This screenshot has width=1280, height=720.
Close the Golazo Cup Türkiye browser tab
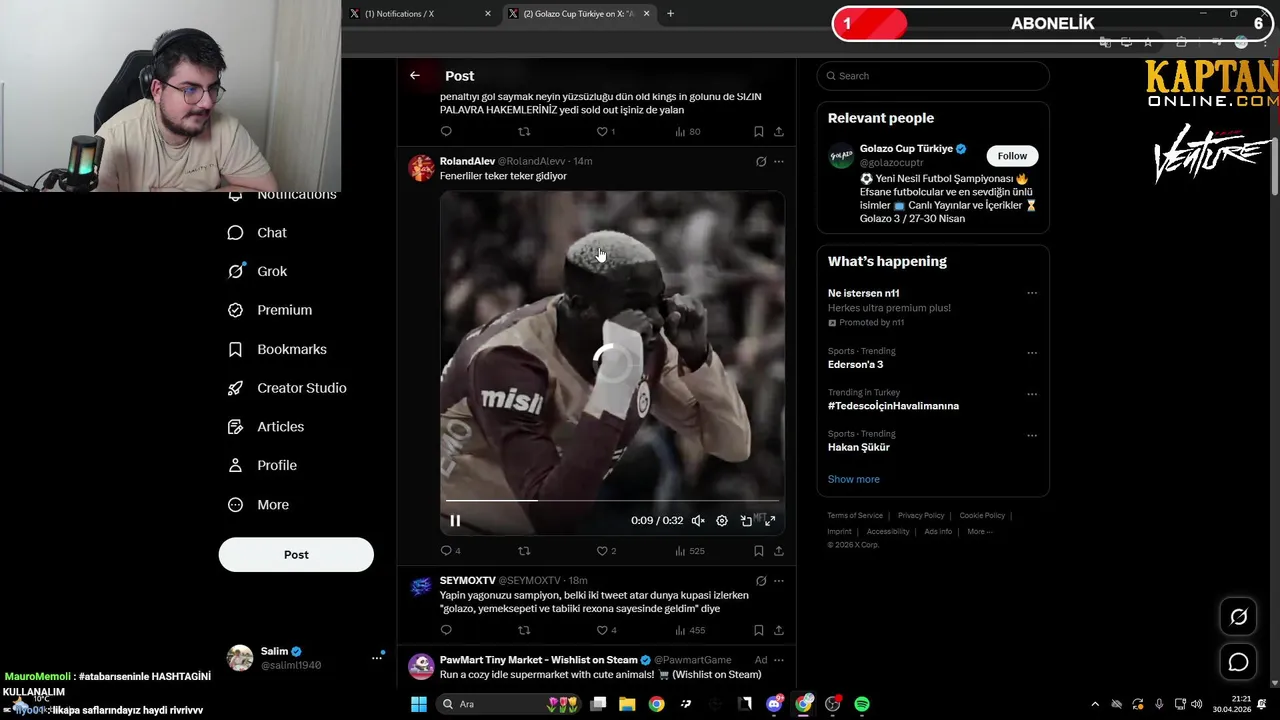tap(647, 14)
